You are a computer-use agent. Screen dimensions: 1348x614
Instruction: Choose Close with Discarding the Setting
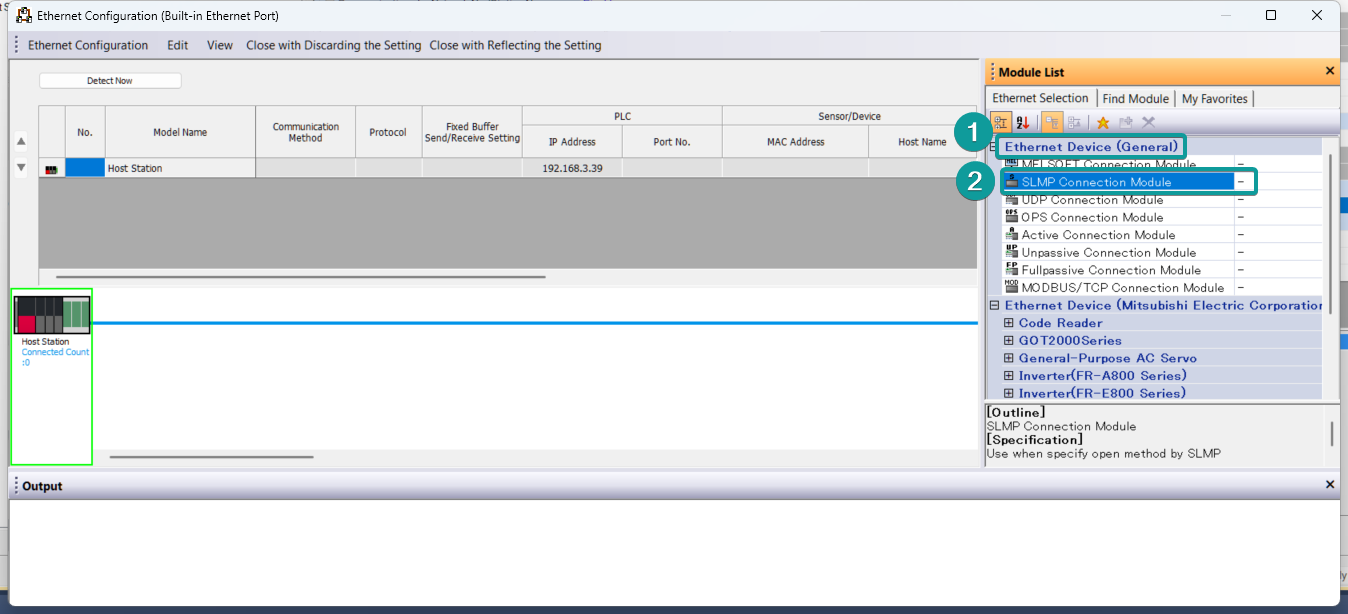[x=334, y=45]
